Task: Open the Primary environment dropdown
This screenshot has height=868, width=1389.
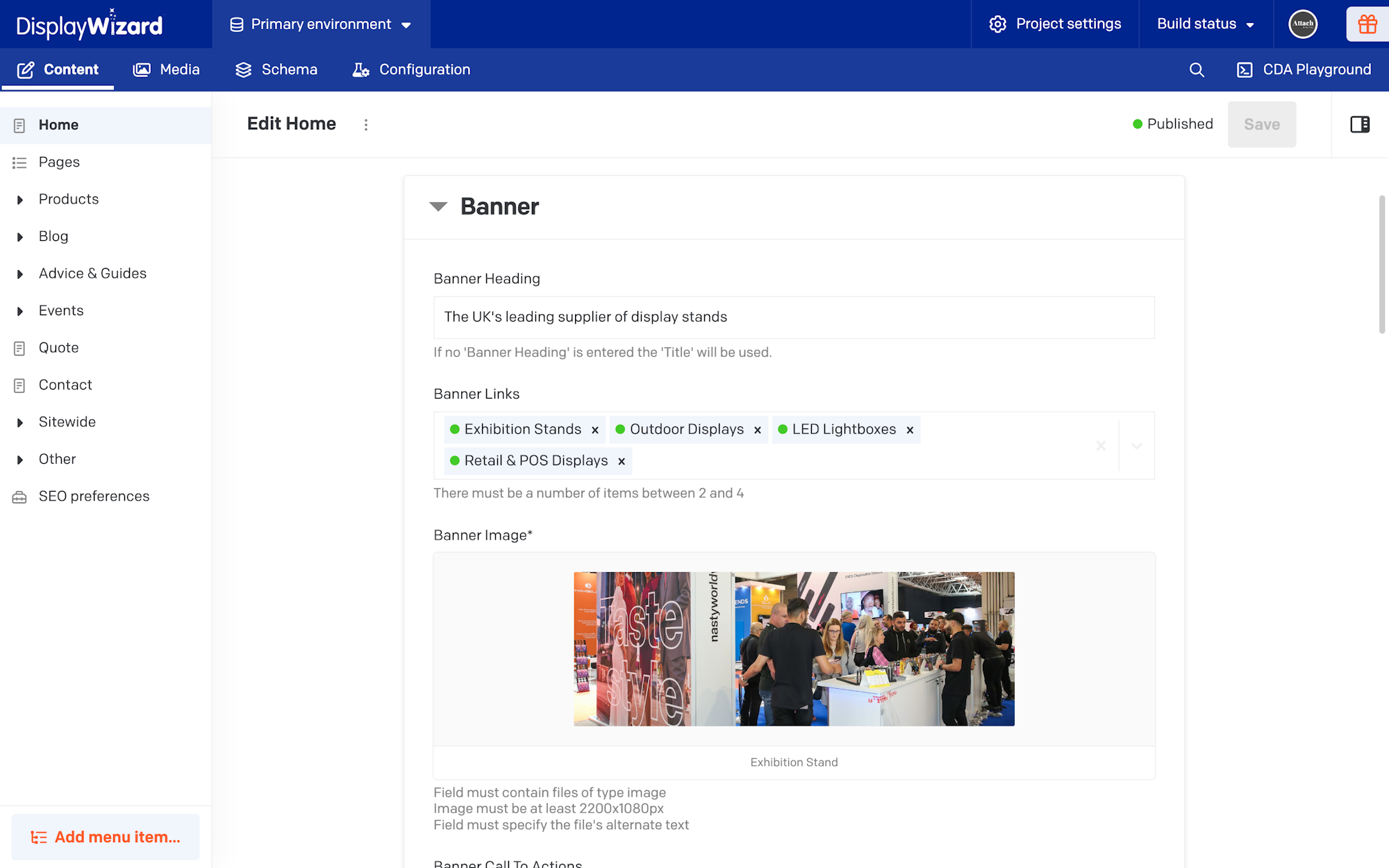Action: pyautogui.click(x=321, y=24)
